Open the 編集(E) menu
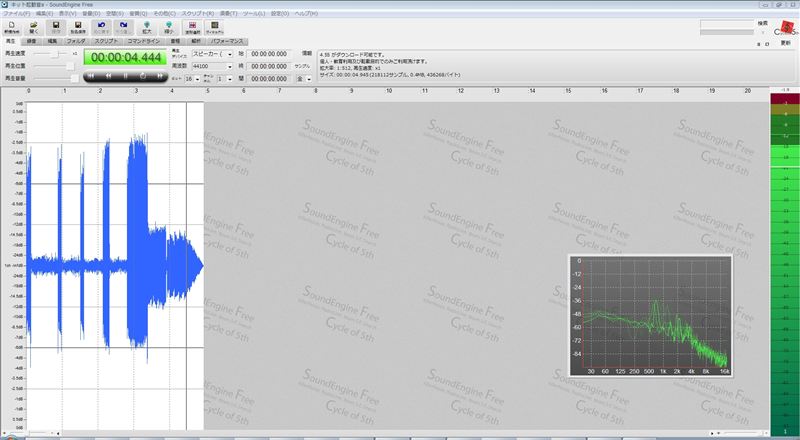This screenshot has width=800, height=440. pos(44,14)
